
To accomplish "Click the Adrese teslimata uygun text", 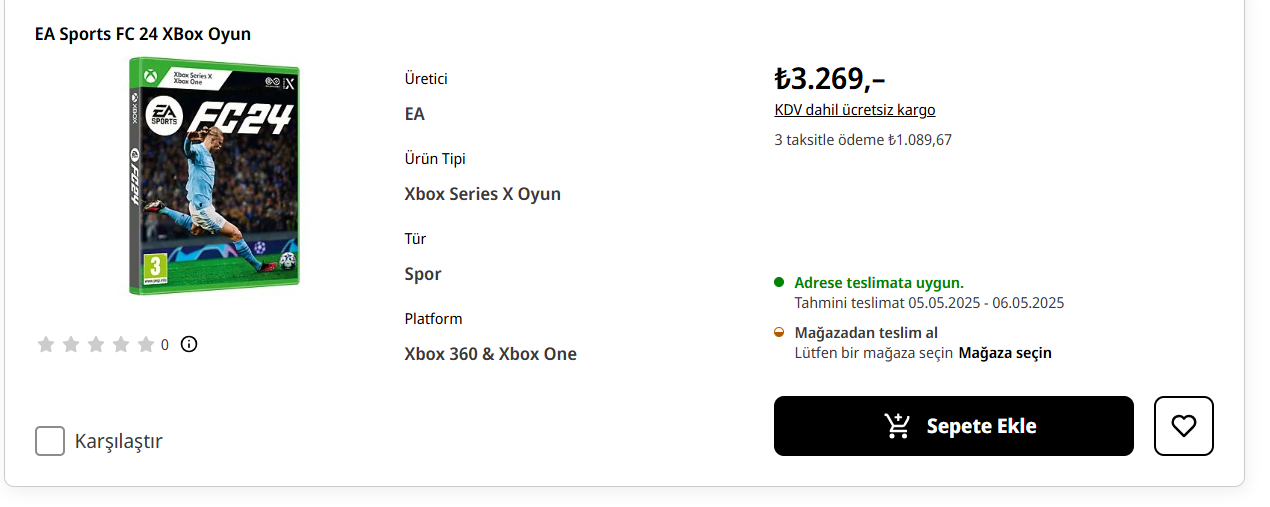I will [879, 283].
